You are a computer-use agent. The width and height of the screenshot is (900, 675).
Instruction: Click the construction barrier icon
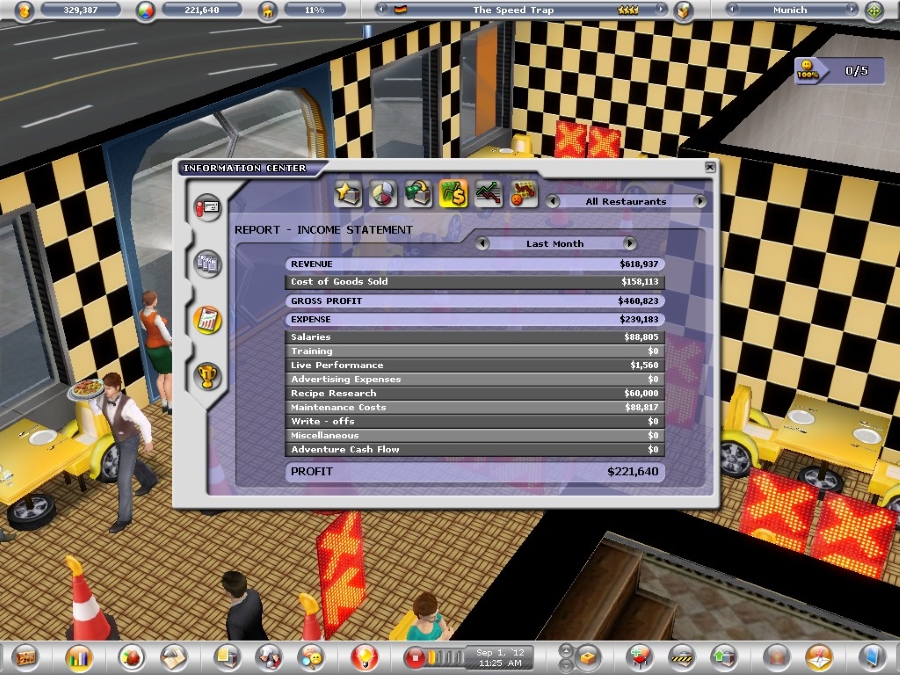click(682, 657)
